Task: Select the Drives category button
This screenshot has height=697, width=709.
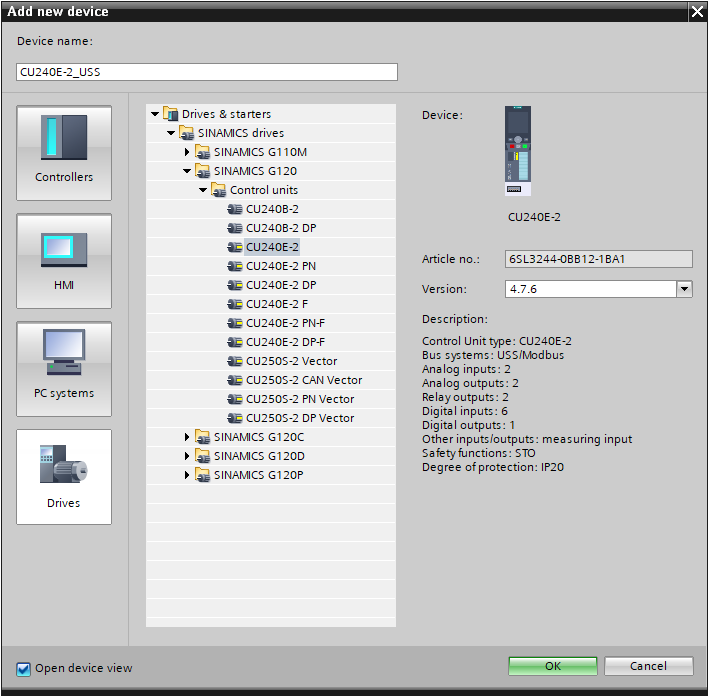Action: (64, 477)
